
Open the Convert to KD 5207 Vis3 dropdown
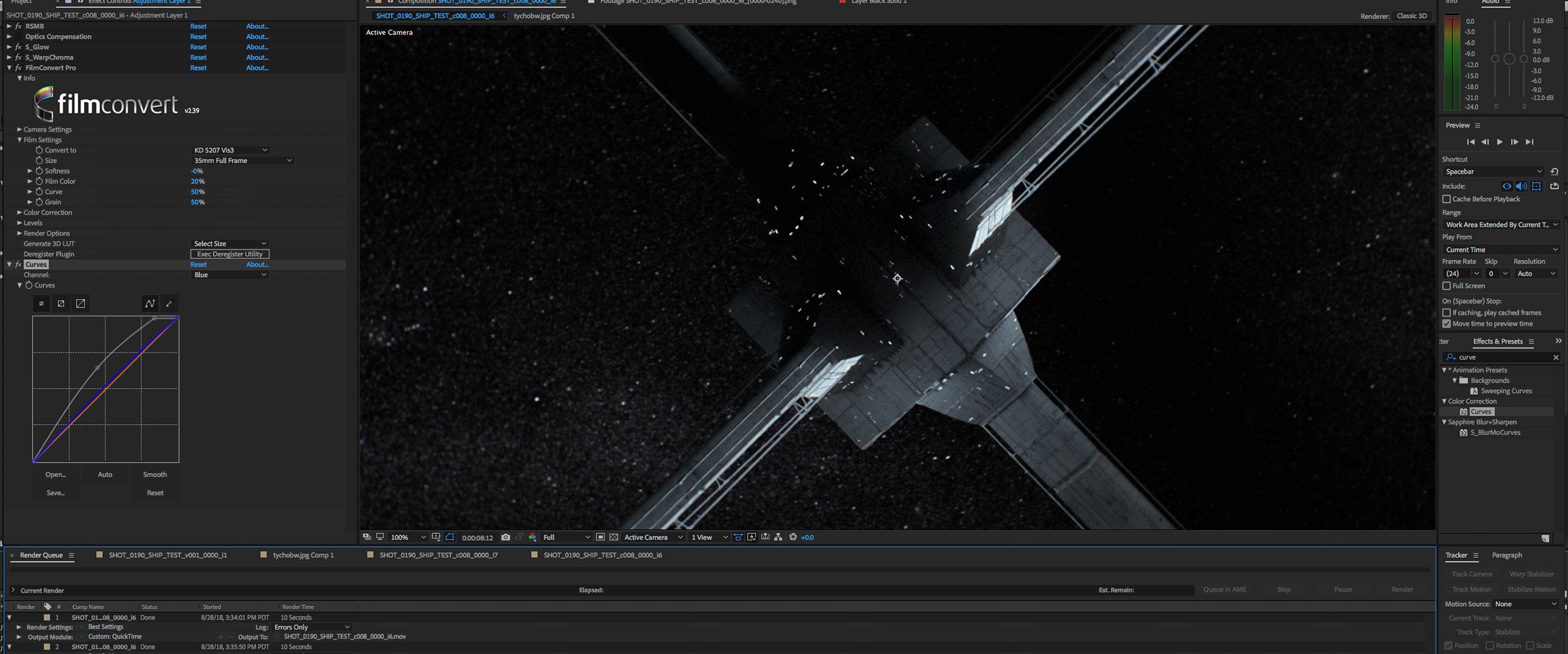coord(230,150)
